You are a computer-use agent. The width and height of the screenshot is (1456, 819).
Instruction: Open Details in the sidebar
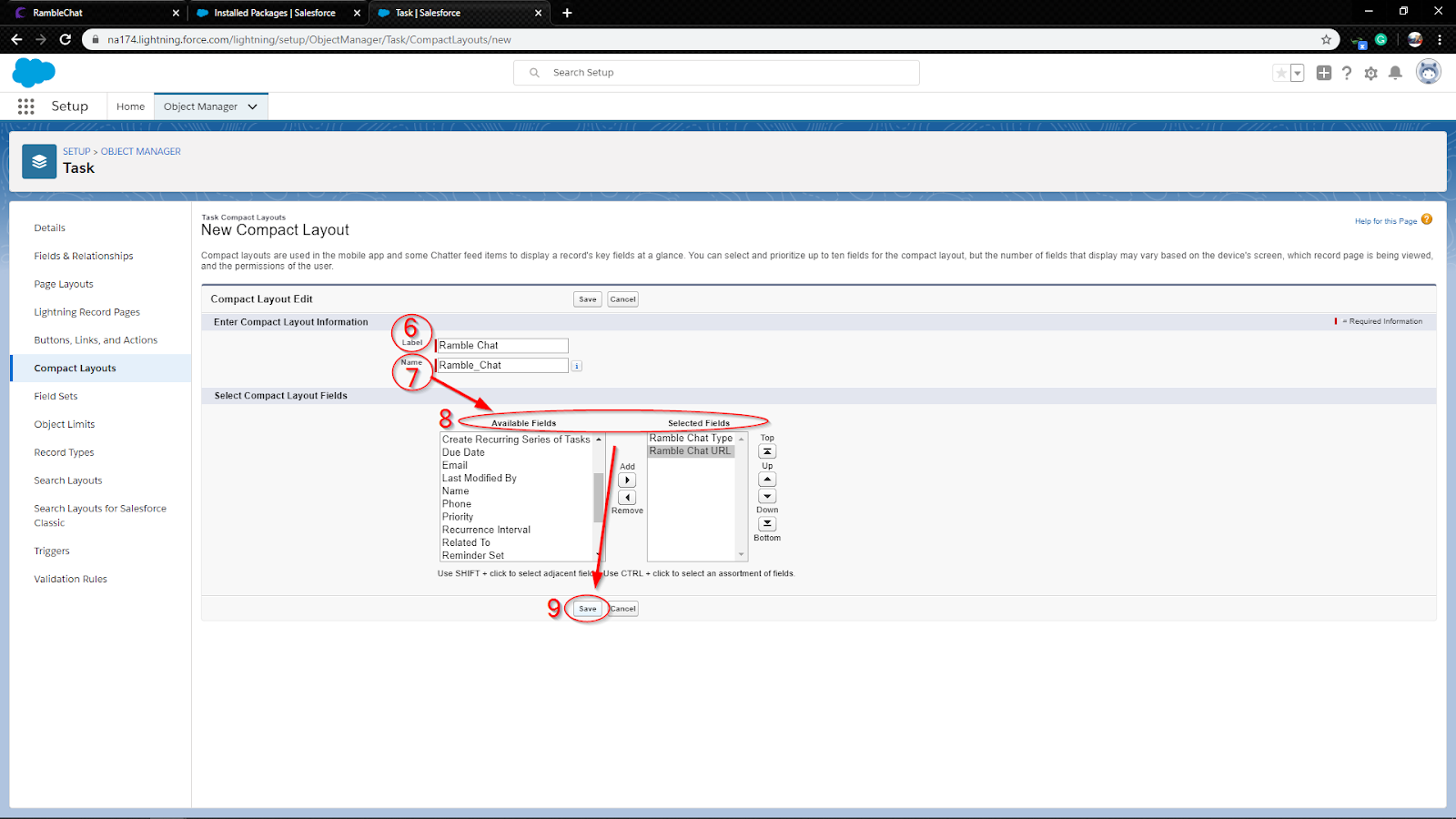pos(49,228)
